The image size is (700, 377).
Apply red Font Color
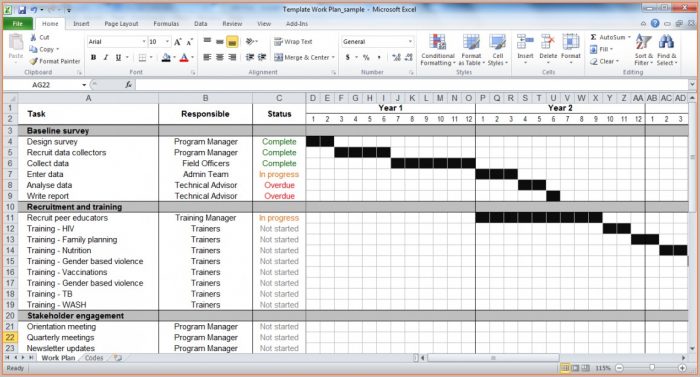184,57
